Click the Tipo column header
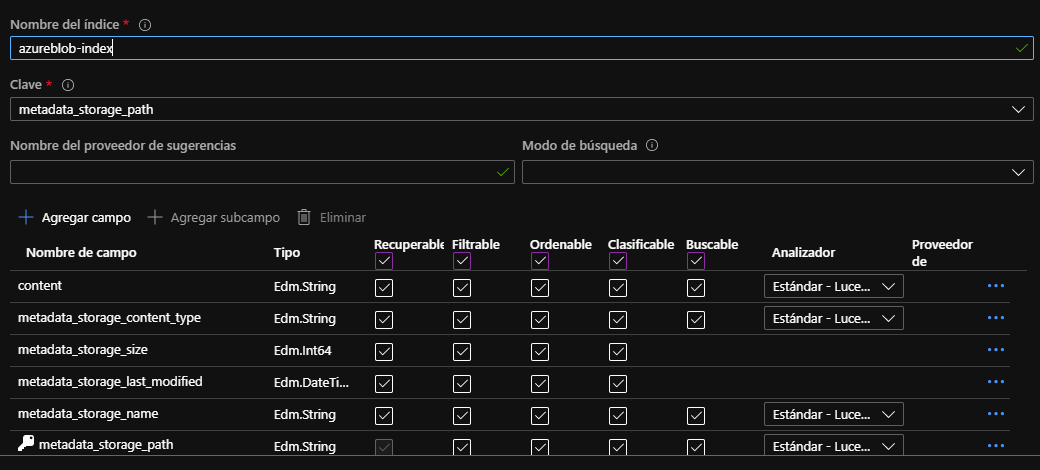 click(287, 252)
